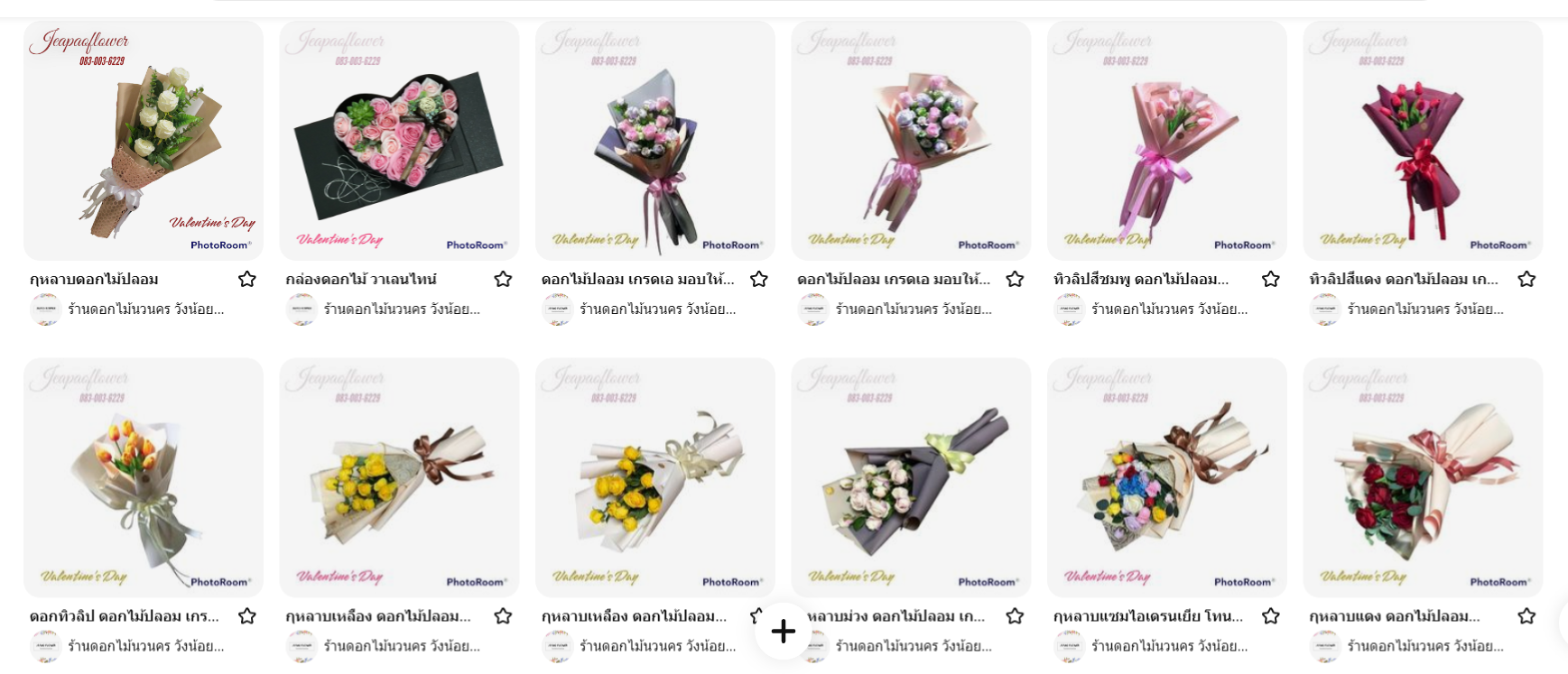Open กุหลาบแดง ดอกไม้ปลอม title link
1568x674 pixels.
1395,616
